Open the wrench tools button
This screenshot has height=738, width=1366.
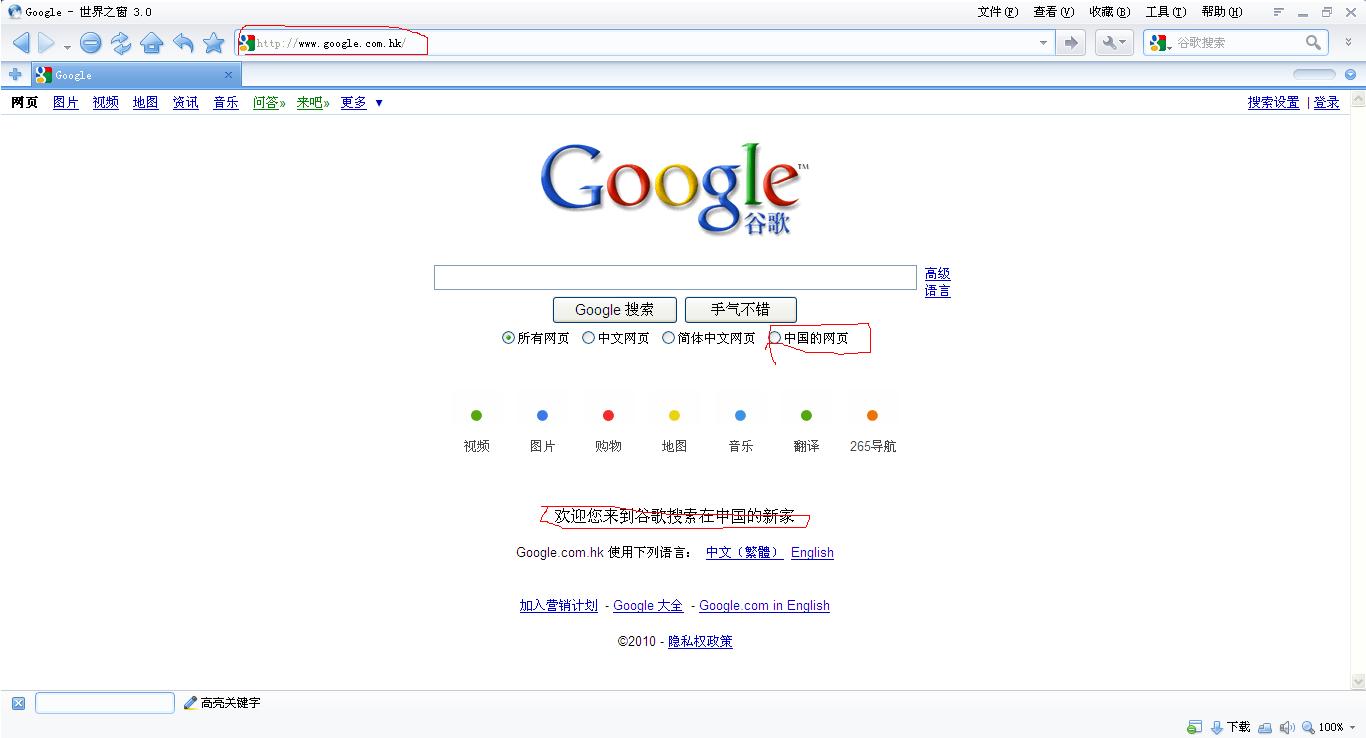tap(1113, 43)
